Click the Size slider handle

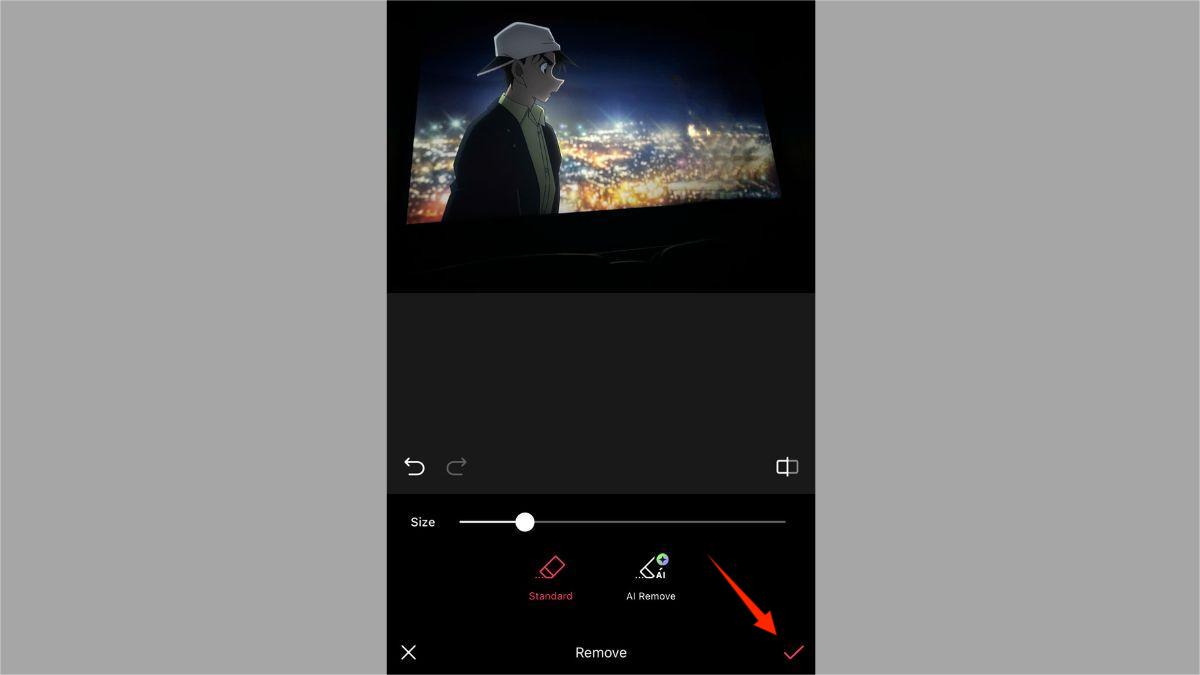coord(525,522)
